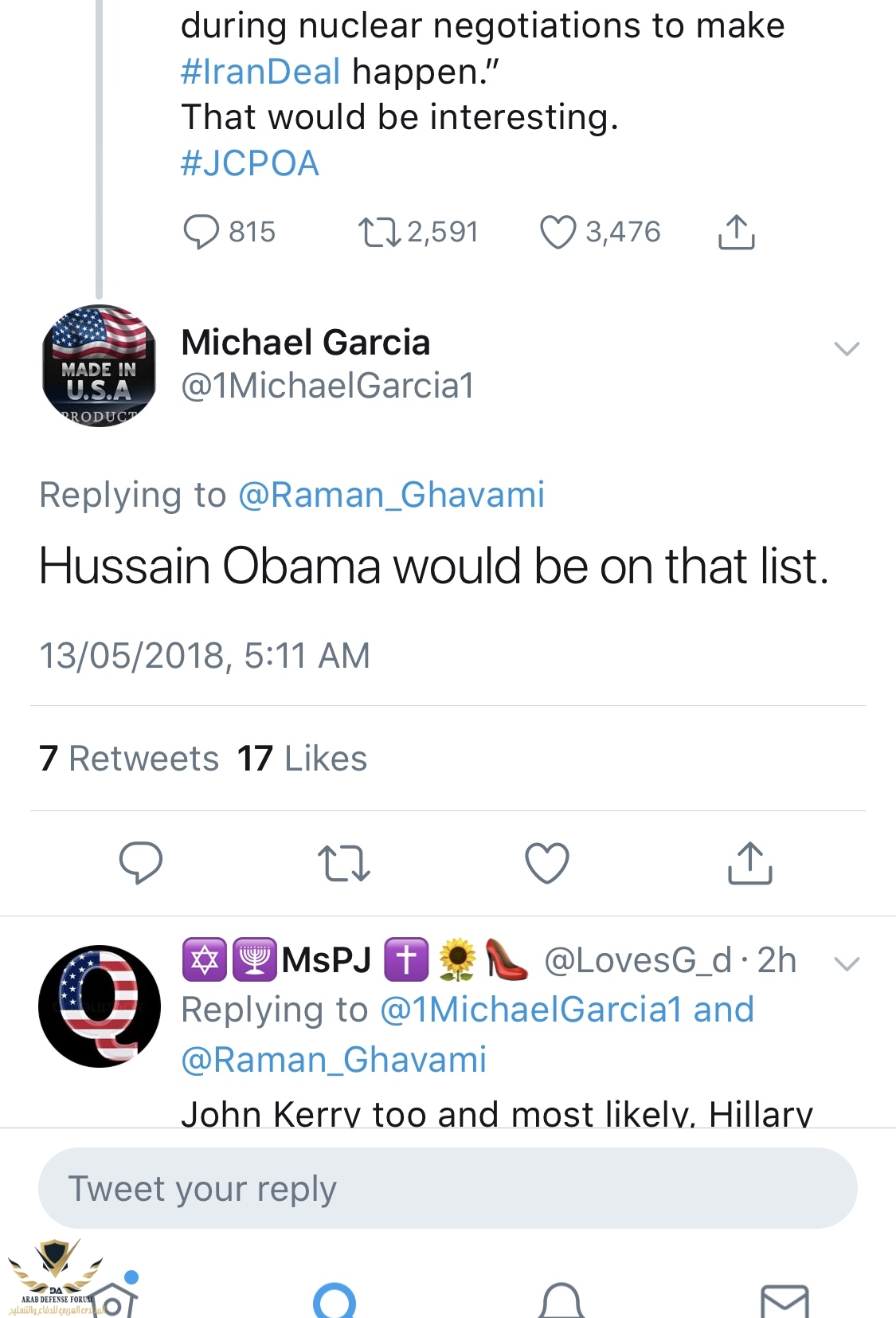Retweet Michael Garcia's tweet

click(343, 863)
